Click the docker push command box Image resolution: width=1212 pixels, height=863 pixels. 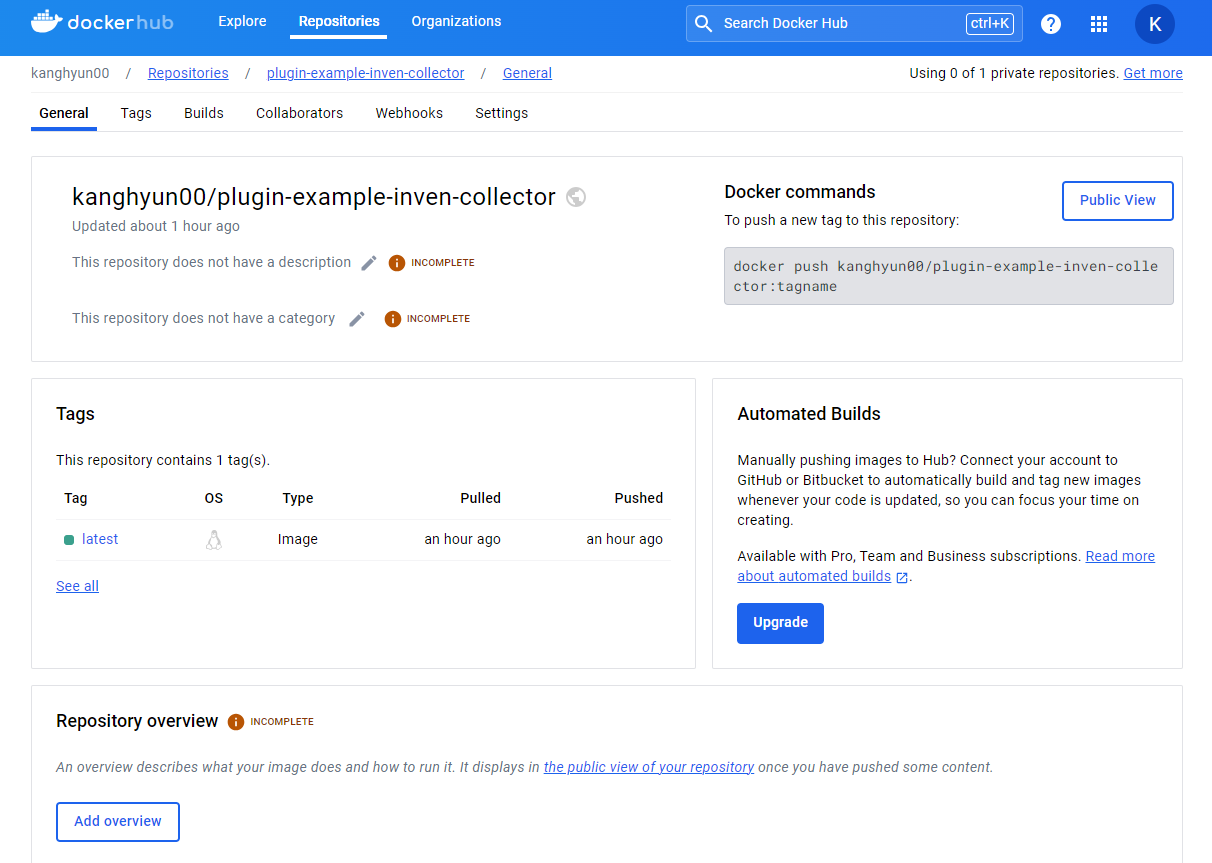tap(948, 276)
